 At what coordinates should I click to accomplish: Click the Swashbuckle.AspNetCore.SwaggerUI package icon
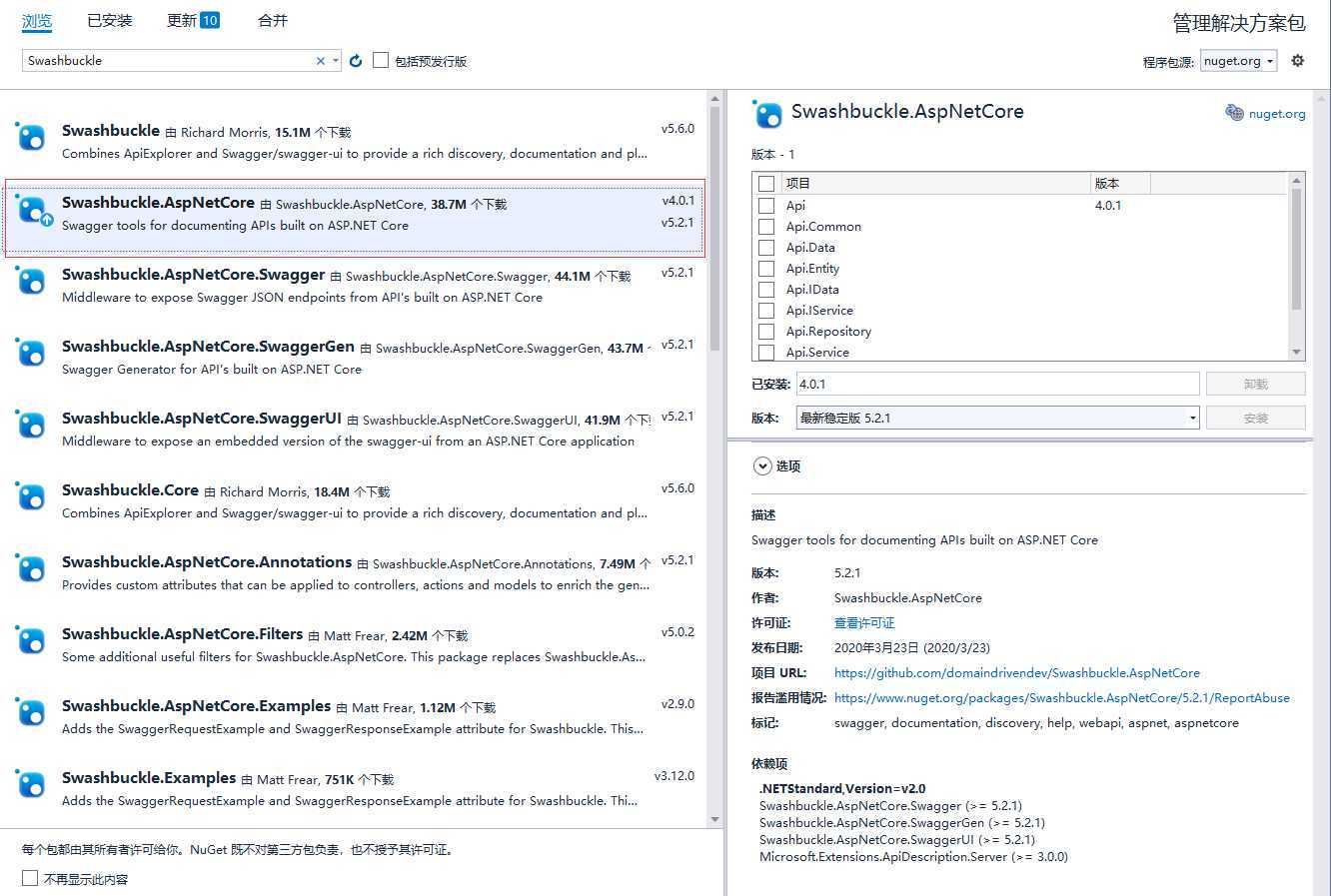coord(31,424)
